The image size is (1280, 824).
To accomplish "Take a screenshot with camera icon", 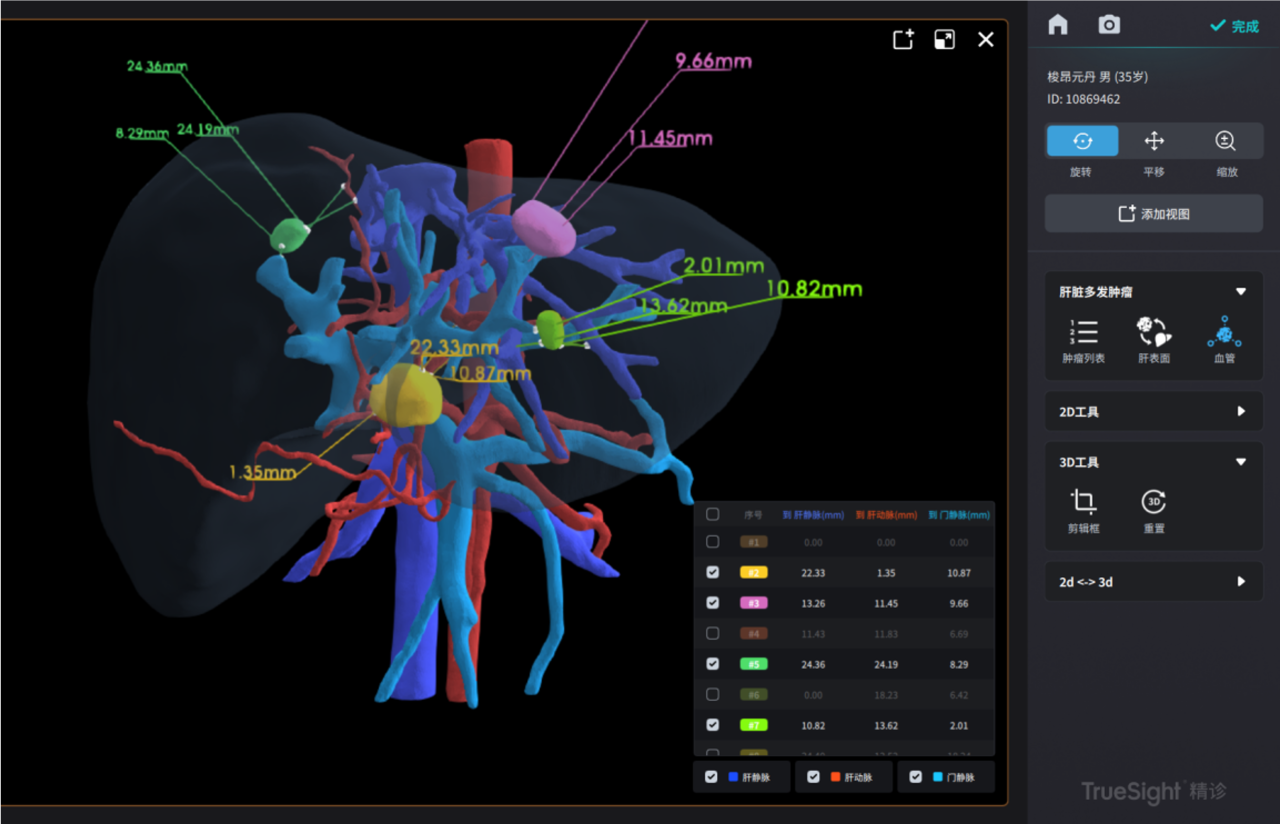I will [1109, 25].
